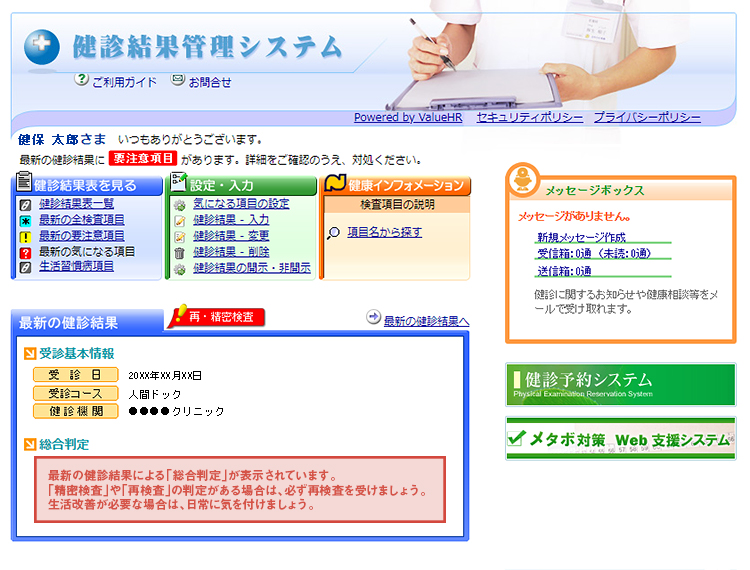
Task: Open 健診結果表一覧 link
Action: tap(77, 204)
